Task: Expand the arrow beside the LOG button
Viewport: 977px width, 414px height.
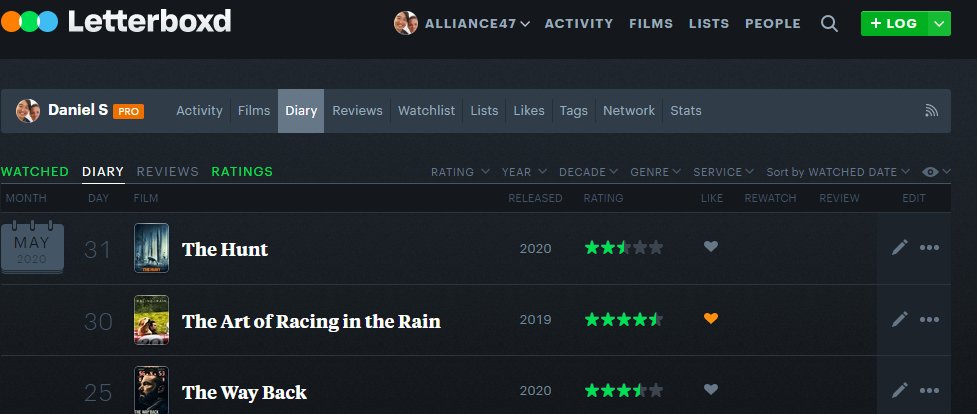Action: coord(940,24)
